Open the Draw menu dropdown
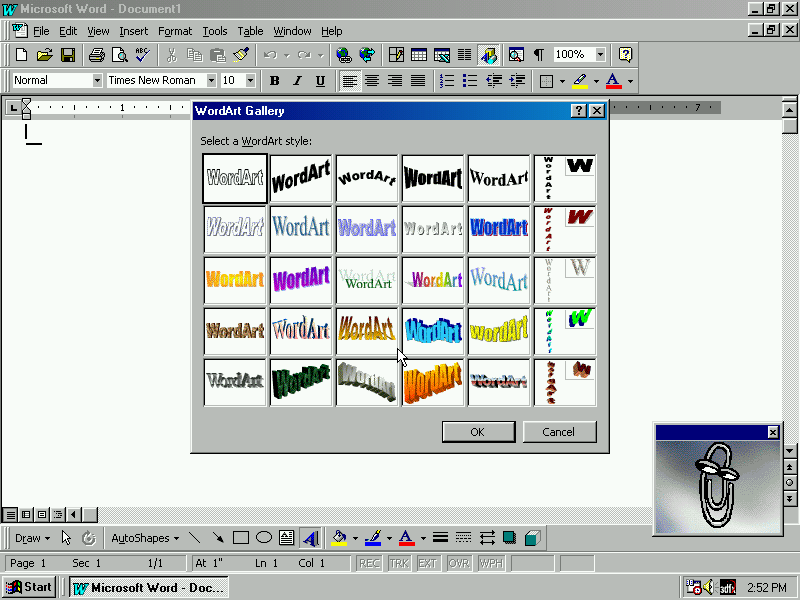 (x=32, y=538)
